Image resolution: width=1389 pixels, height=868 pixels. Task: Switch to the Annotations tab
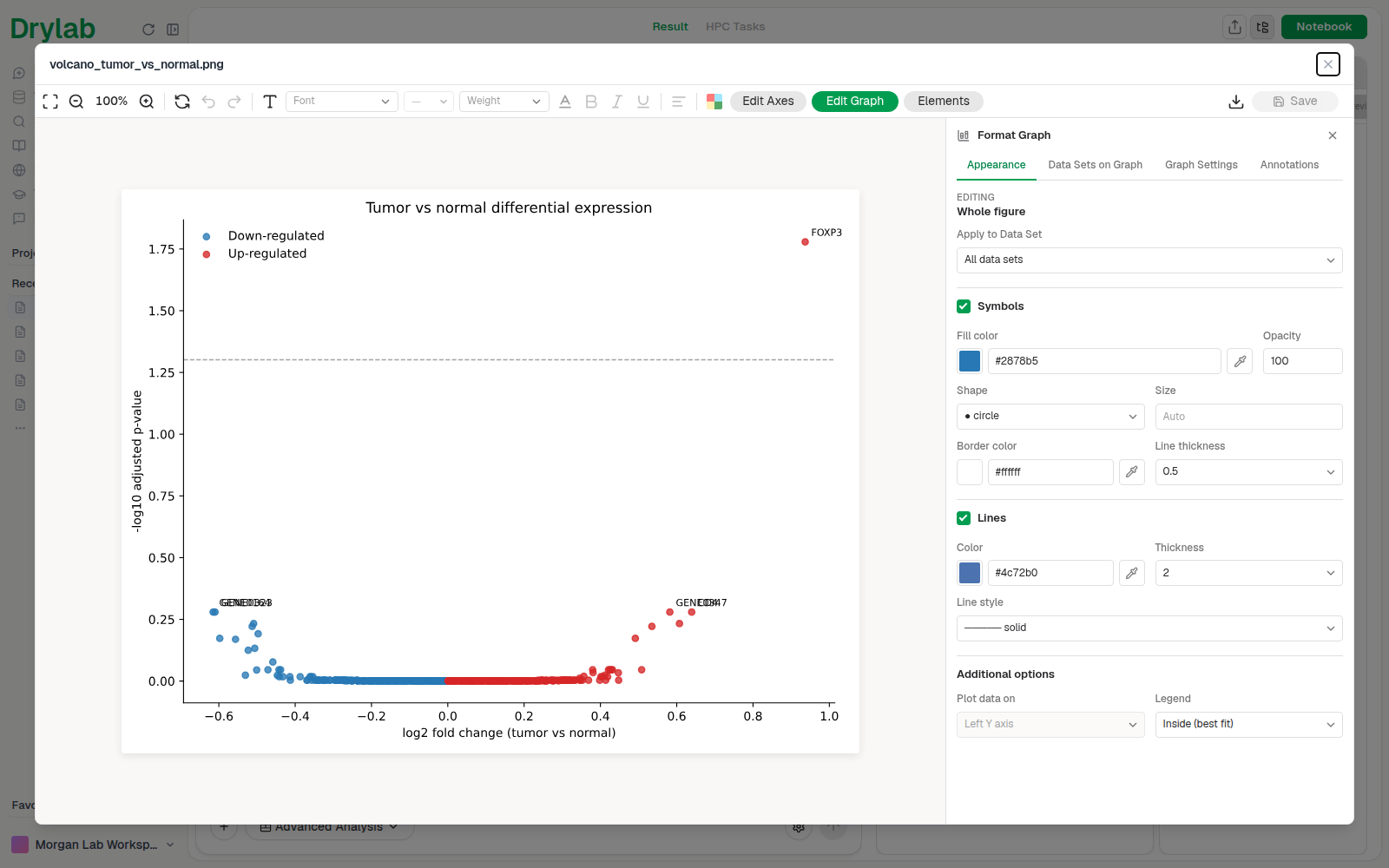click(1289, 165)
